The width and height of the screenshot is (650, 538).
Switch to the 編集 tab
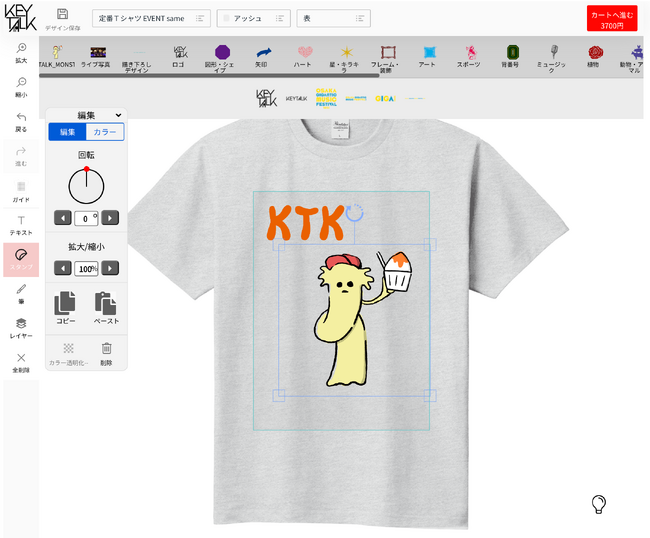pos(67,132)
